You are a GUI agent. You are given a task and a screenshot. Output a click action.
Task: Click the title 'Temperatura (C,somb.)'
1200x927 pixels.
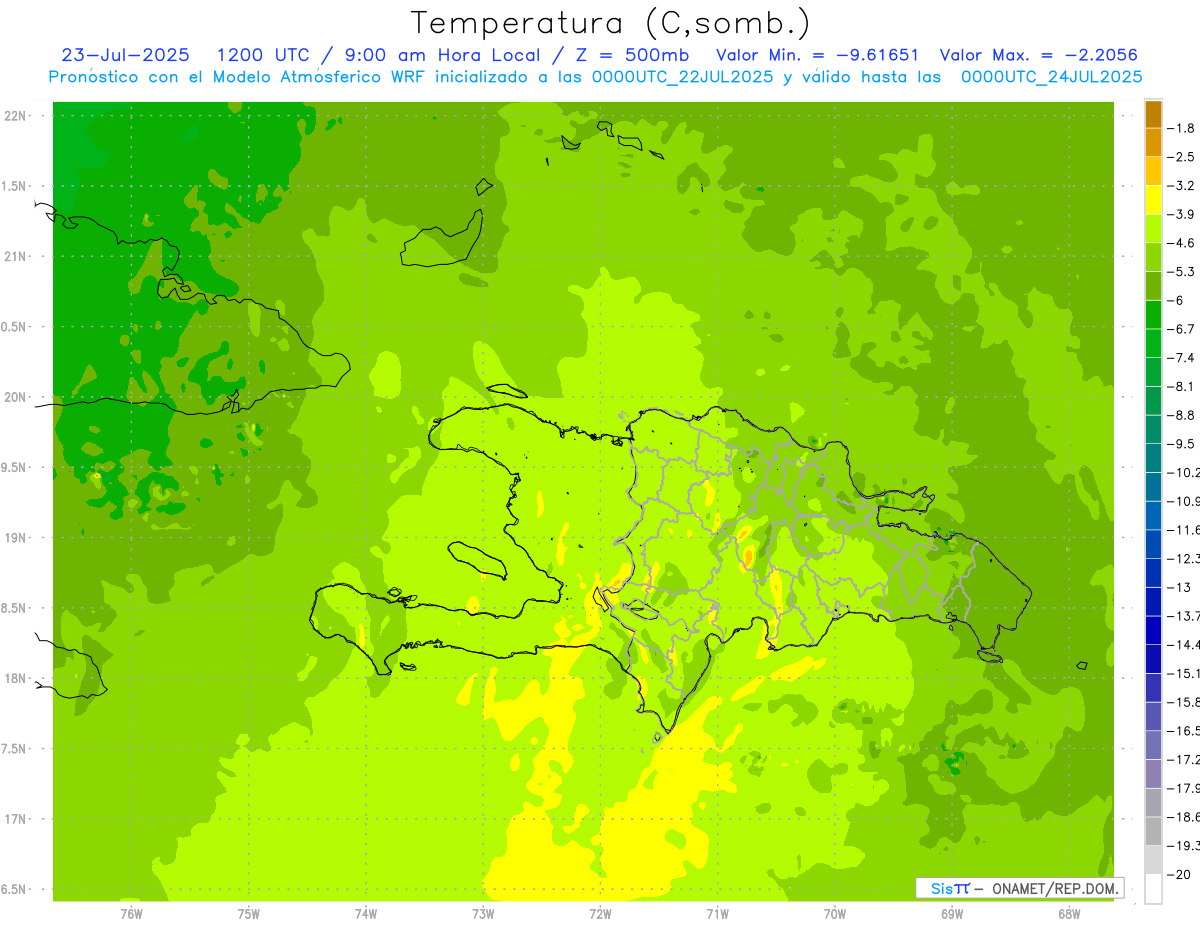click(611, 22)
